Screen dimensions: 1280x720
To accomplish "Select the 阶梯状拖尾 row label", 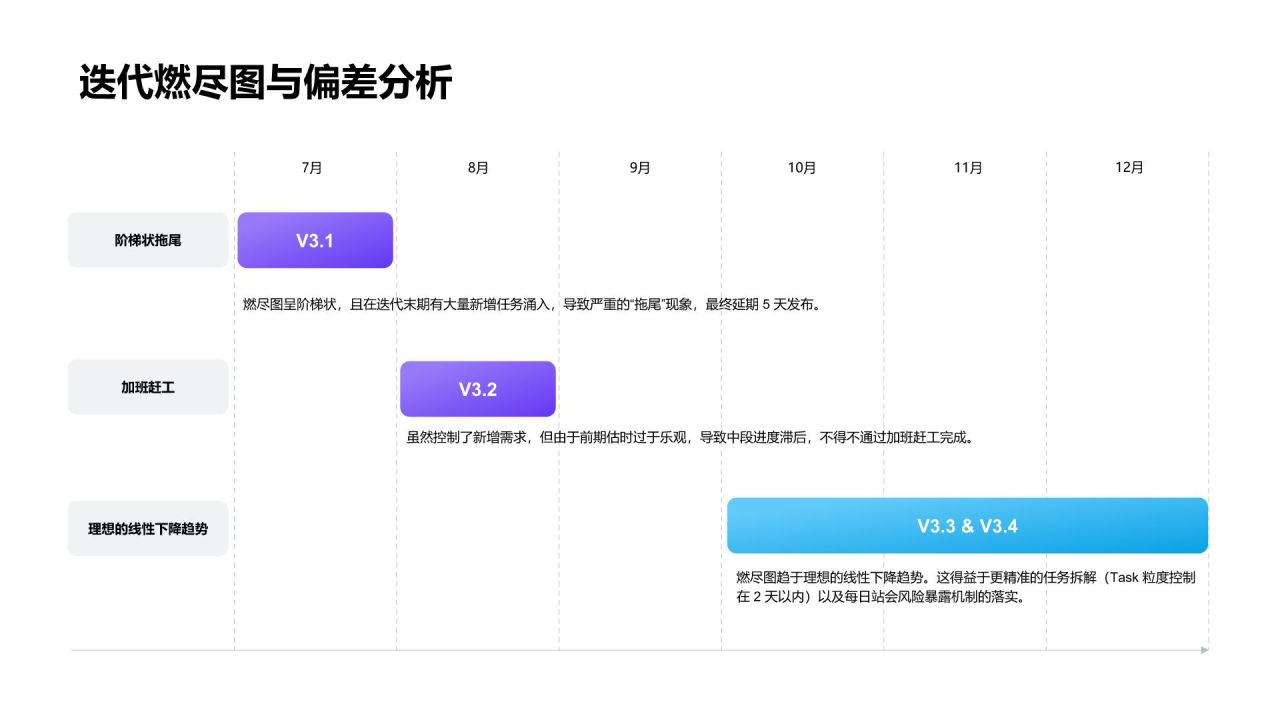I will tap(148, 240).
